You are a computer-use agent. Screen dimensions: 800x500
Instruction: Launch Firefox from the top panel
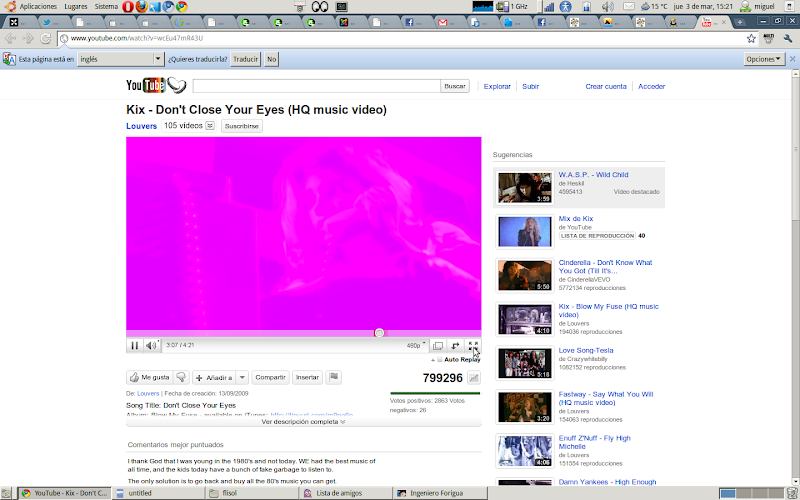(x=141, y=6)
